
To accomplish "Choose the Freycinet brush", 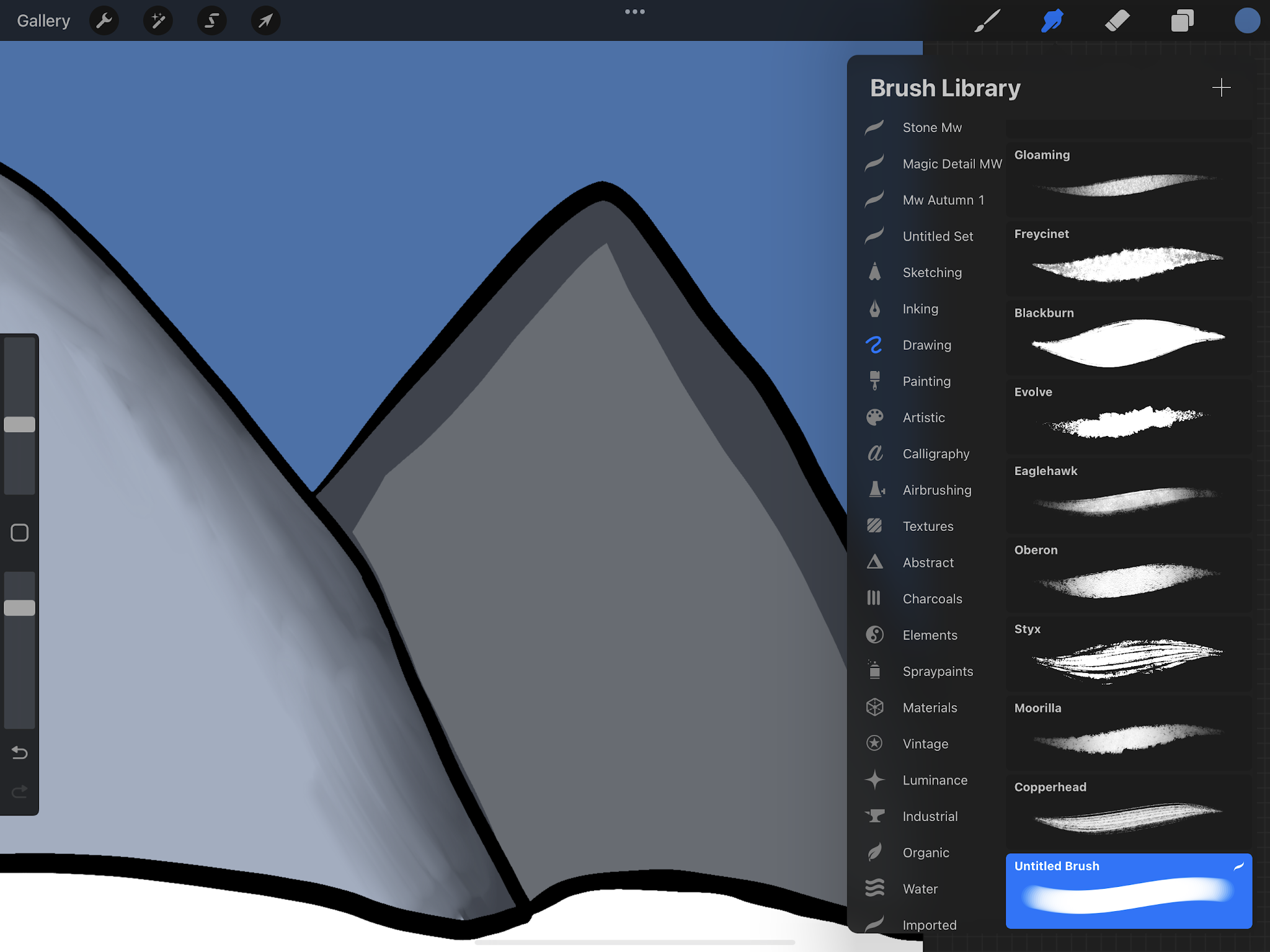I will 1129,258.
